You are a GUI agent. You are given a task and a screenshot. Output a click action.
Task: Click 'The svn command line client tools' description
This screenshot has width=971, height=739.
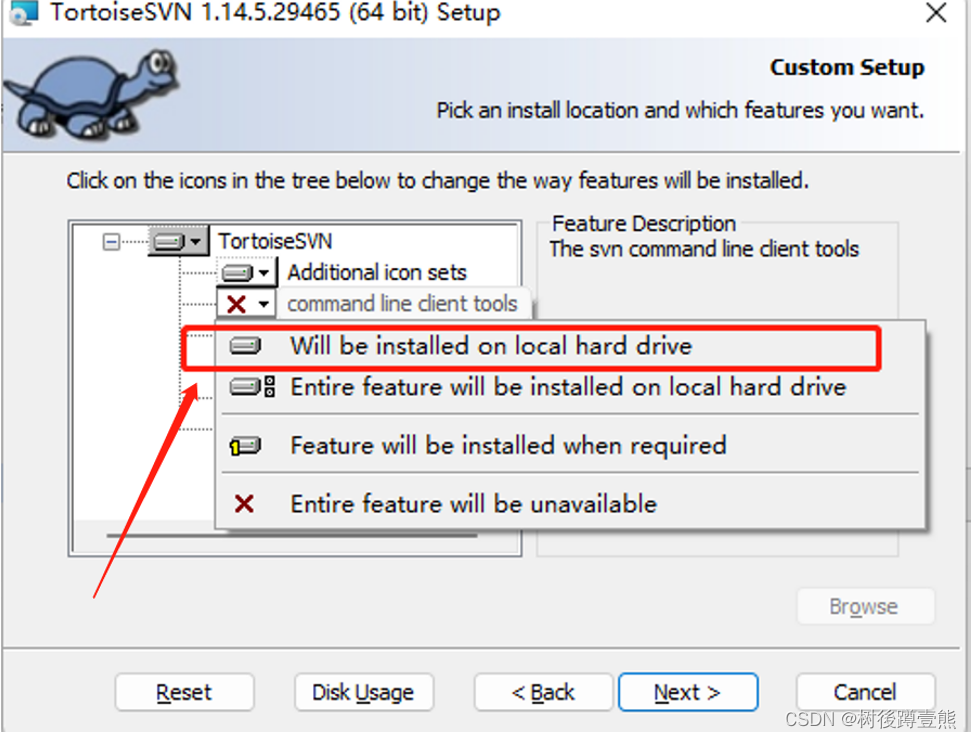(x=704, y=249)
